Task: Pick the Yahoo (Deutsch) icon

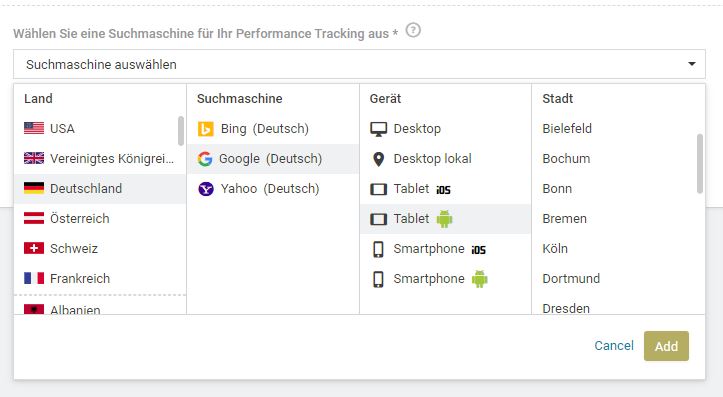Action: [206, 189]
